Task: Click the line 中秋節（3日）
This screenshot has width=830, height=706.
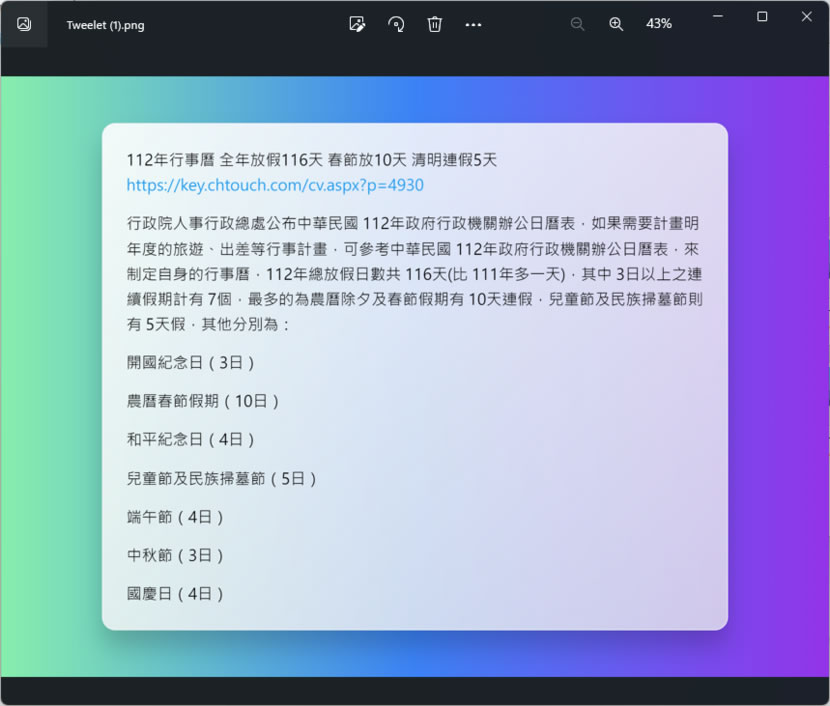Action: (175, 555)
